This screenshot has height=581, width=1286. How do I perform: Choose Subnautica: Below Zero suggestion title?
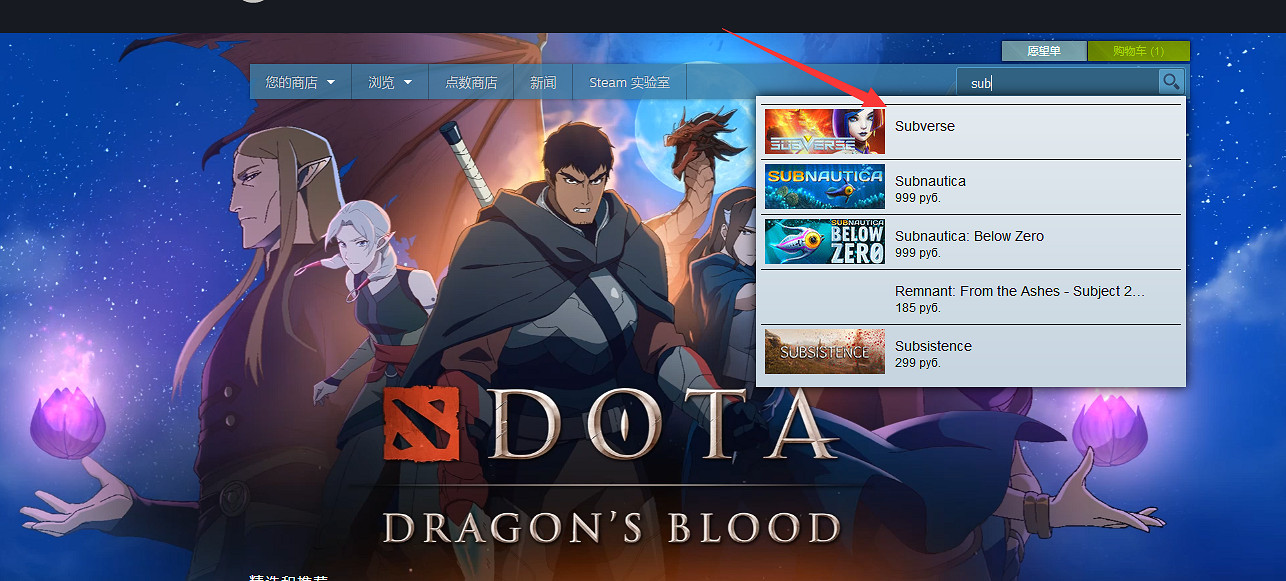(969, 236)
